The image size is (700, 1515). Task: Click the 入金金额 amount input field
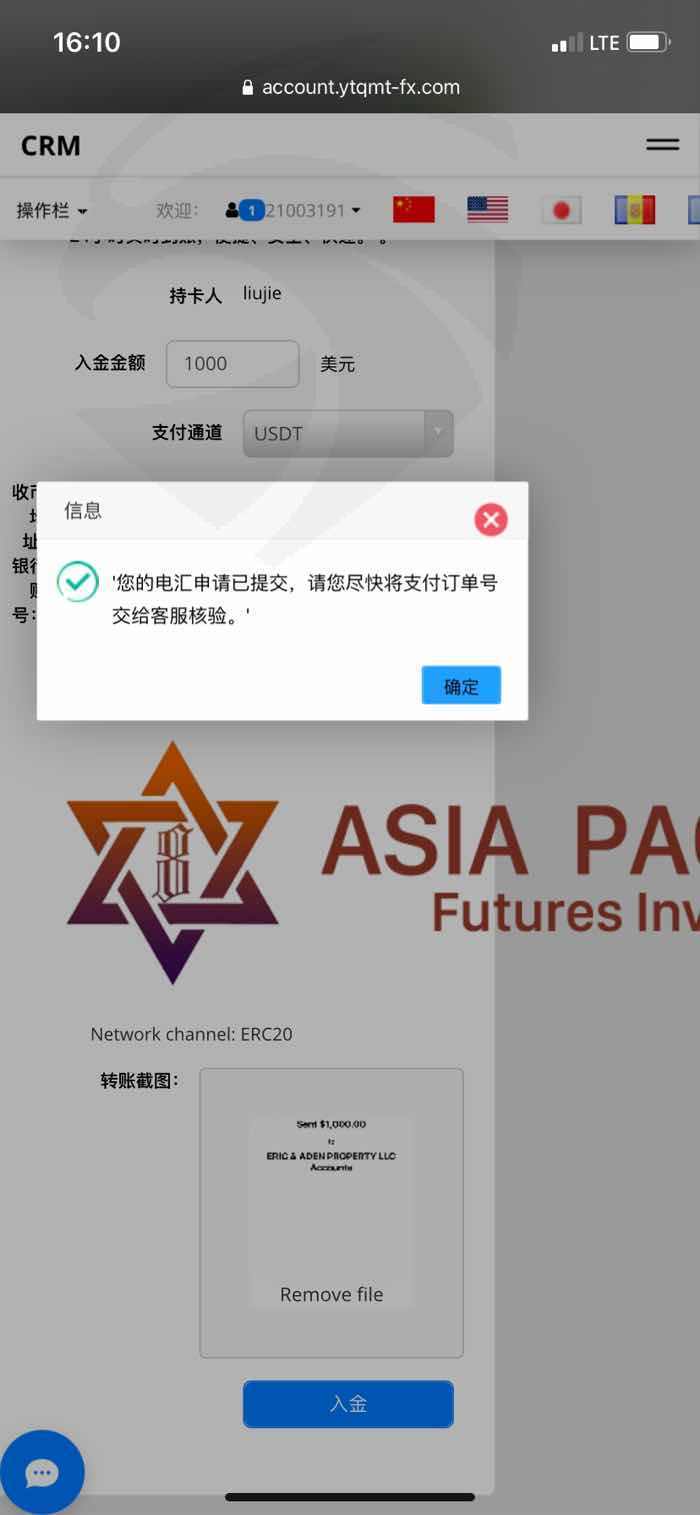232,364
